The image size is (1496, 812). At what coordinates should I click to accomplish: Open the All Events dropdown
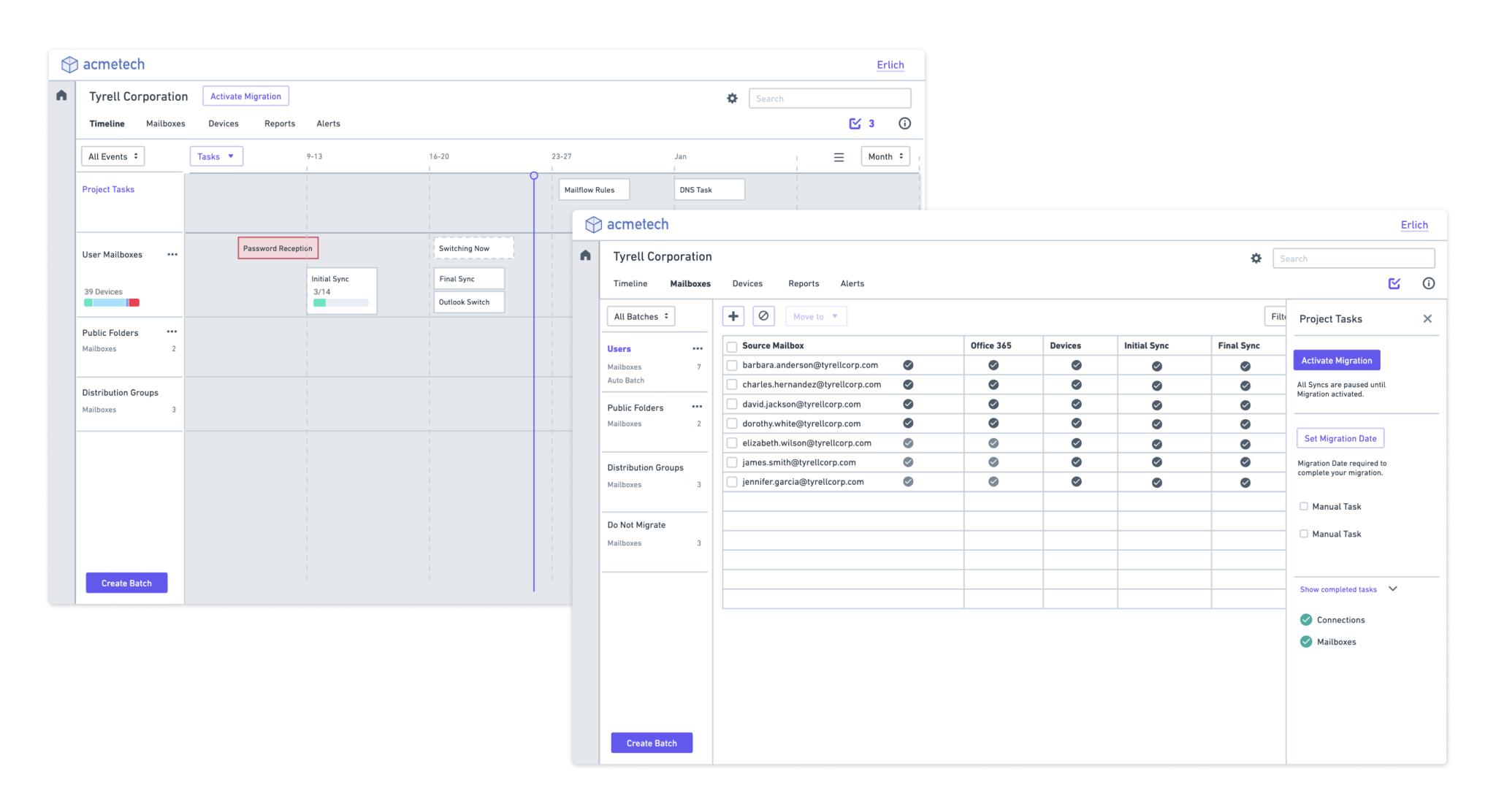(112, 156)
